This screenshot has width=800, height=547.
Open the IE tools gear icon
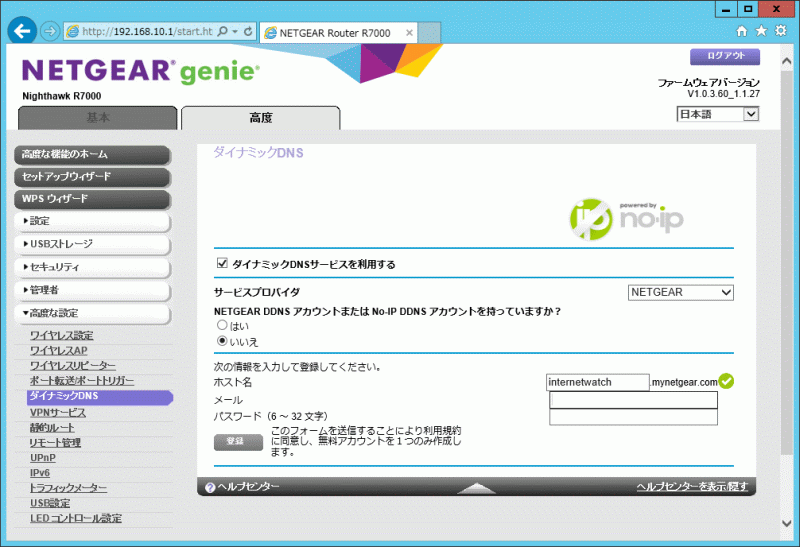coord(780,31)
